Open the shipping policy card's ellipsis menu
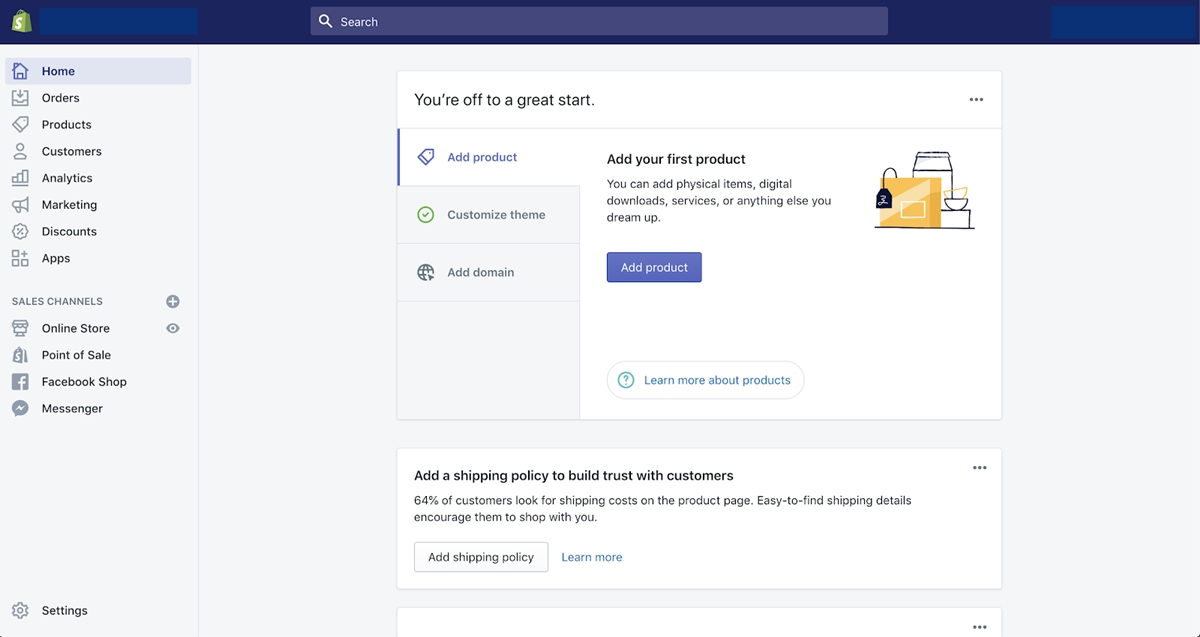 click(x=979, y=467)
